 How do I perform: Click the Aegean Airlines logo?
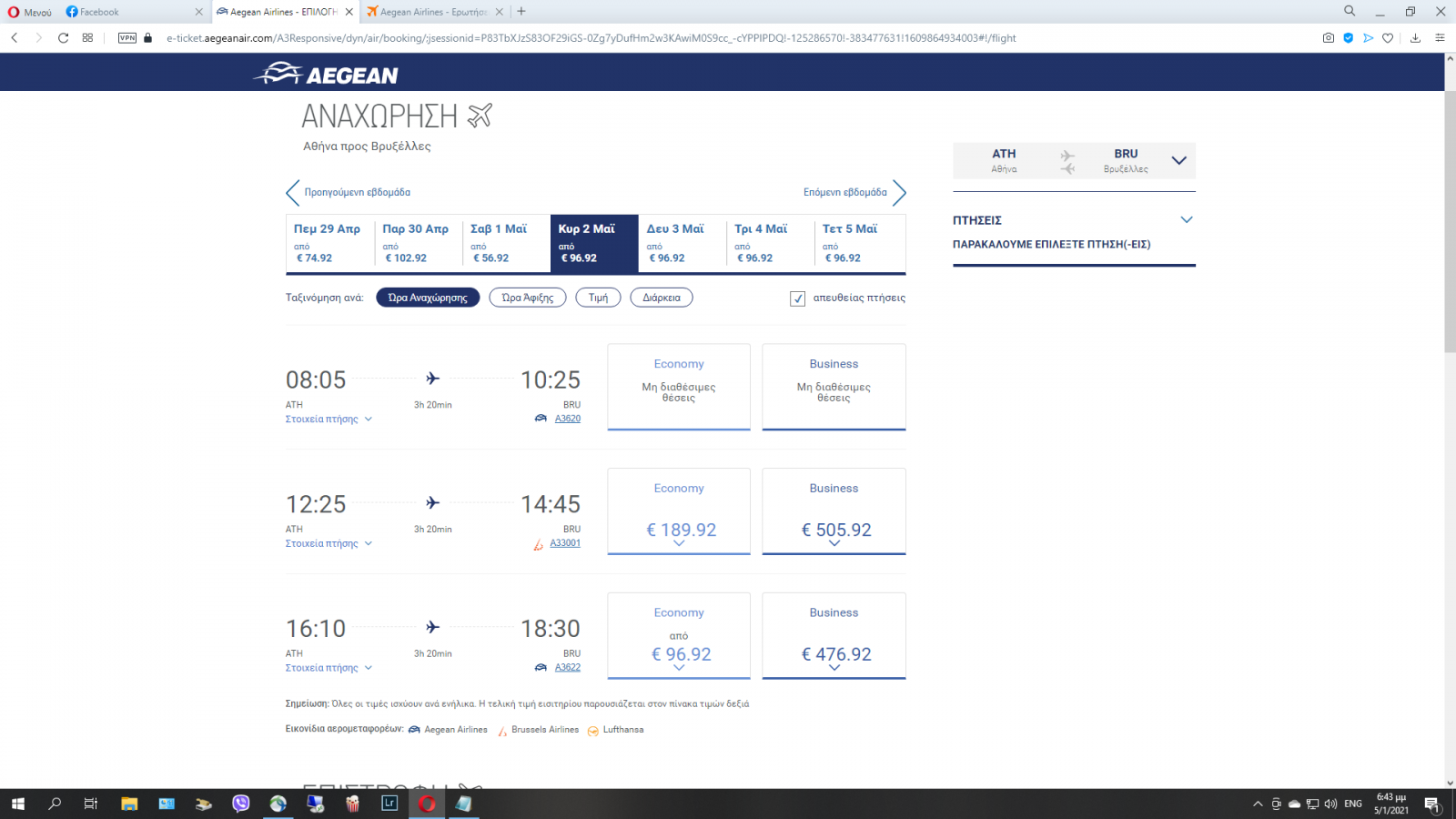tap(326, 73)
